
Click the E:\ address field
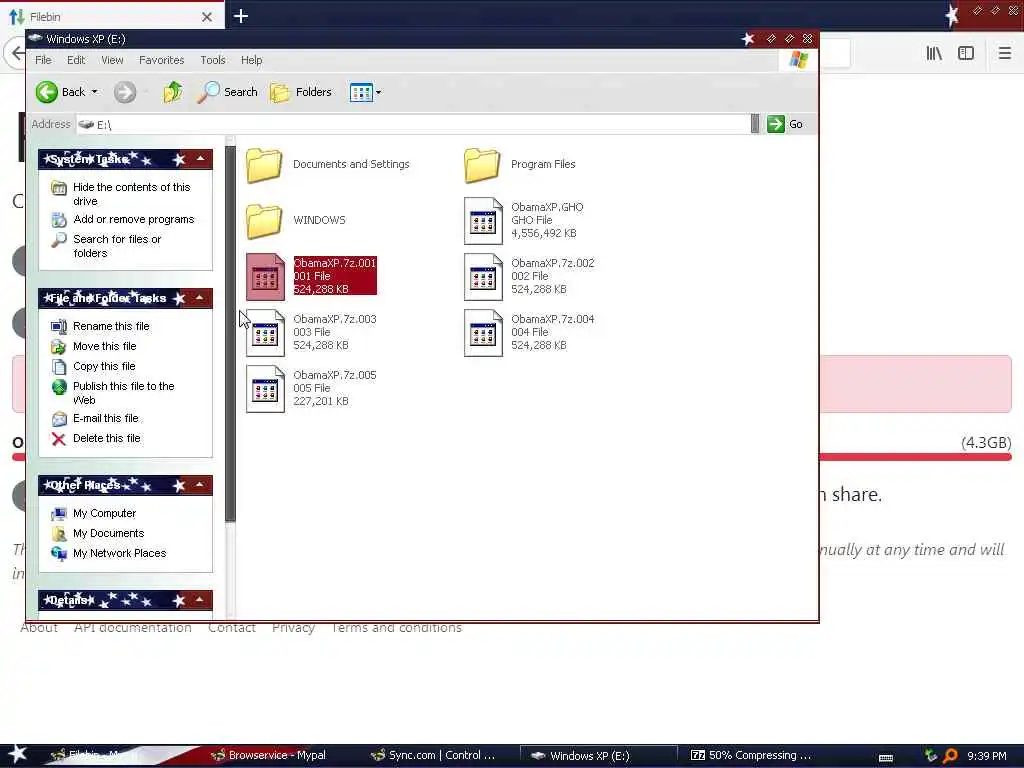[x=413, y=124]
